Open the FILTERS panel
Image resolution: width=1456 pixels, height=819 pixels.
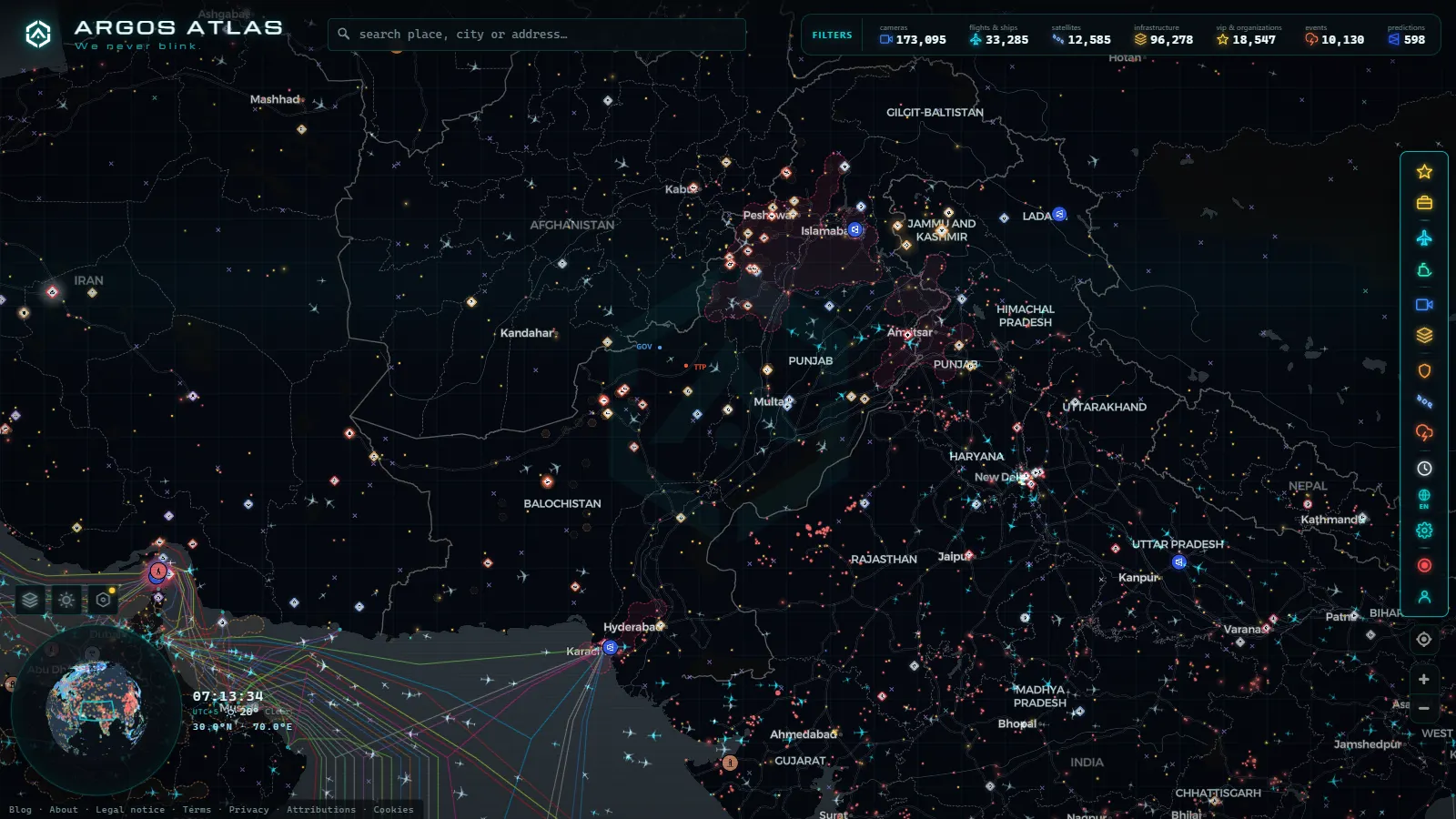click(x=832, y=35)
